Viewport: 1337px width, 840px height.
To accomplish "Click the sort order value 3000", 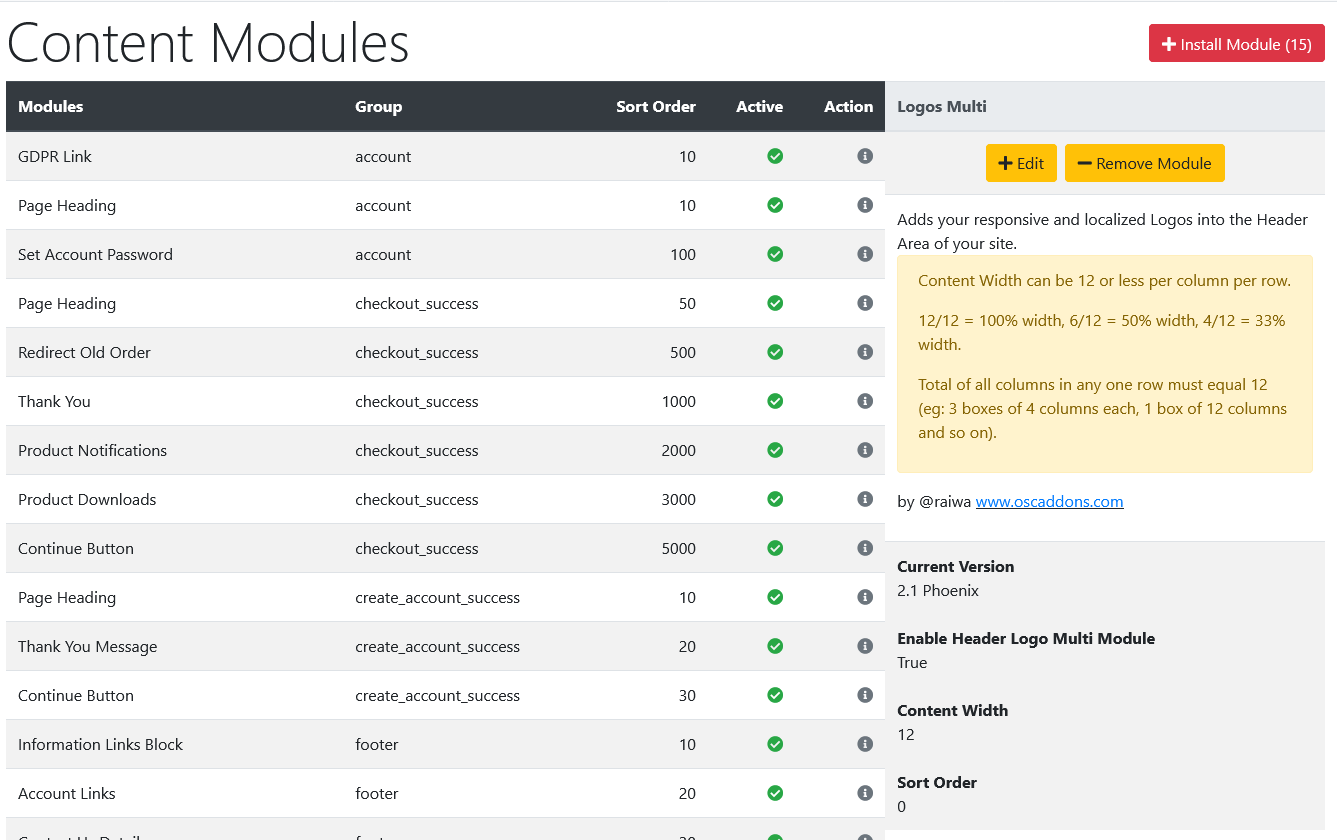I will pyautogui.click(x=679, y=499).
